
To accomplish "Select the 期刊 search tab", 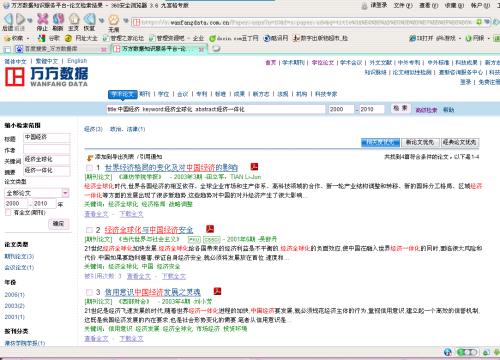I will pyautogui.click(x=145, y=94).
